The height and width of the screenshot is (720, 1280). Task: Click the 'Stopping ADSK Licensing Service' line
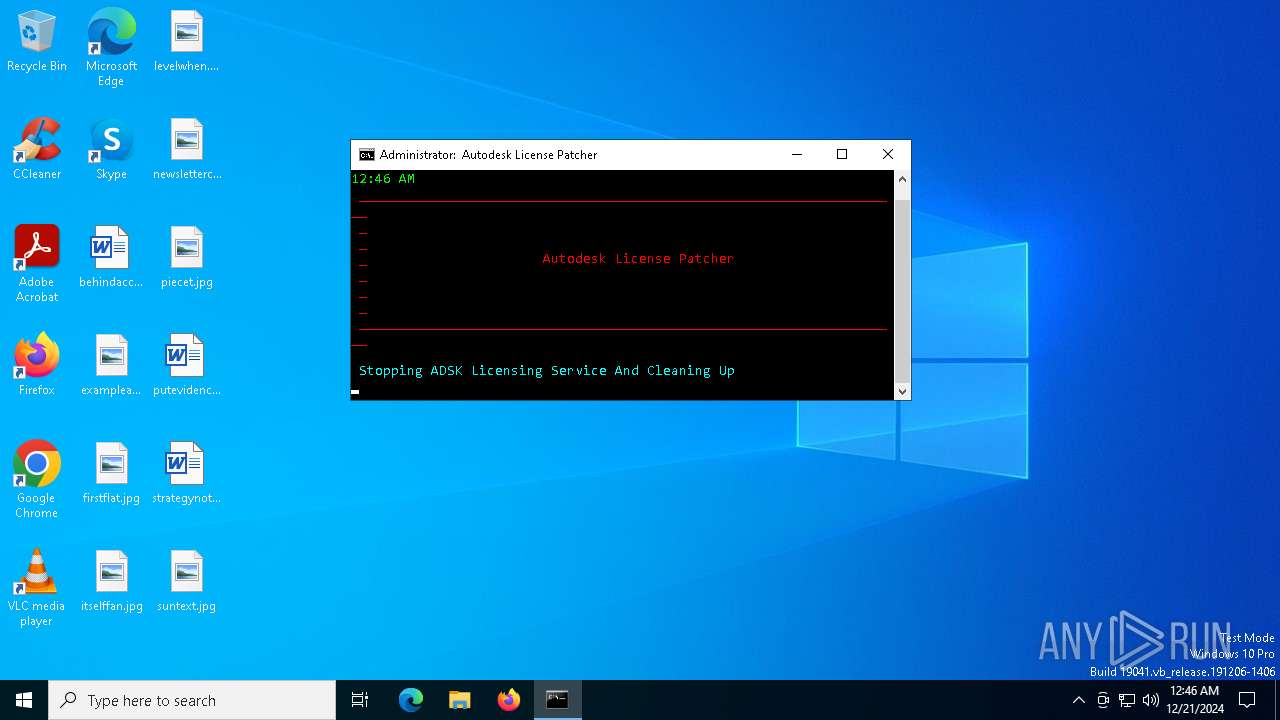tap(547, 370)
